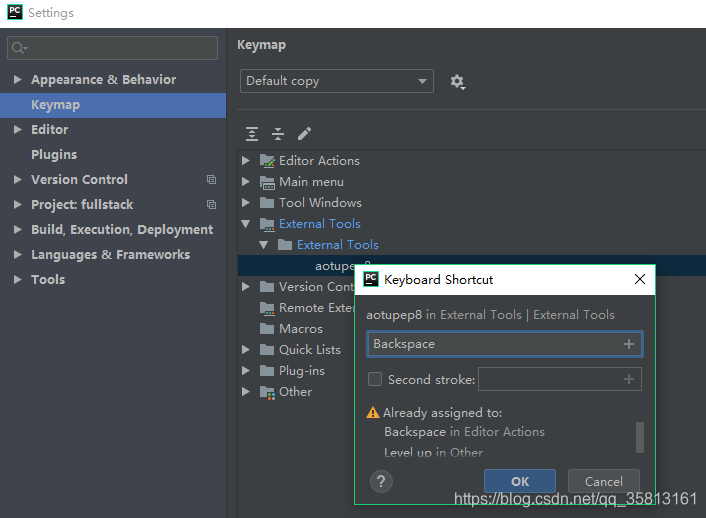
Task: Click the Remote External Tools folder icon
Action: tap(267, 308)
